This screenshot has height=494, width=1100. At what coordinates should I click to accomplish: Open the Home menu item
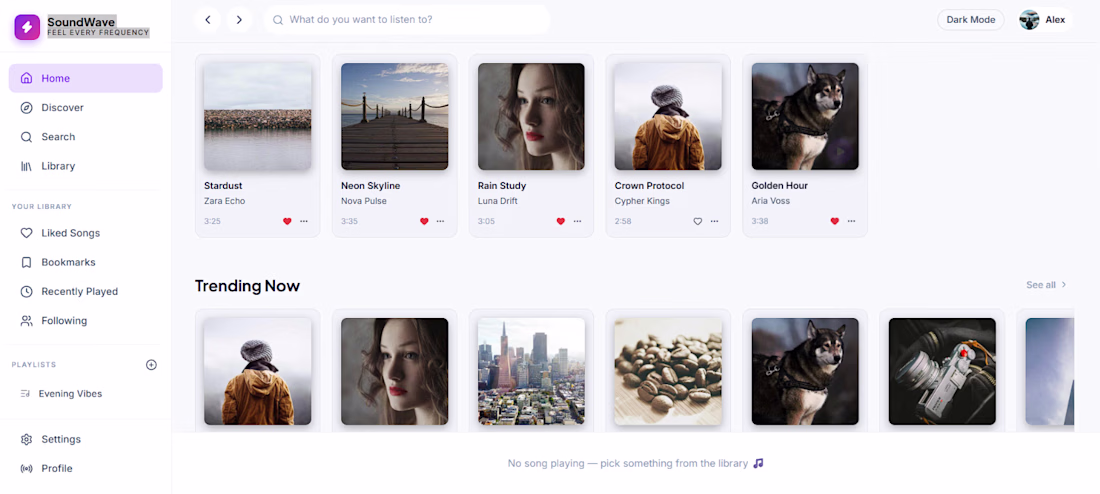[x=86, y=78]
